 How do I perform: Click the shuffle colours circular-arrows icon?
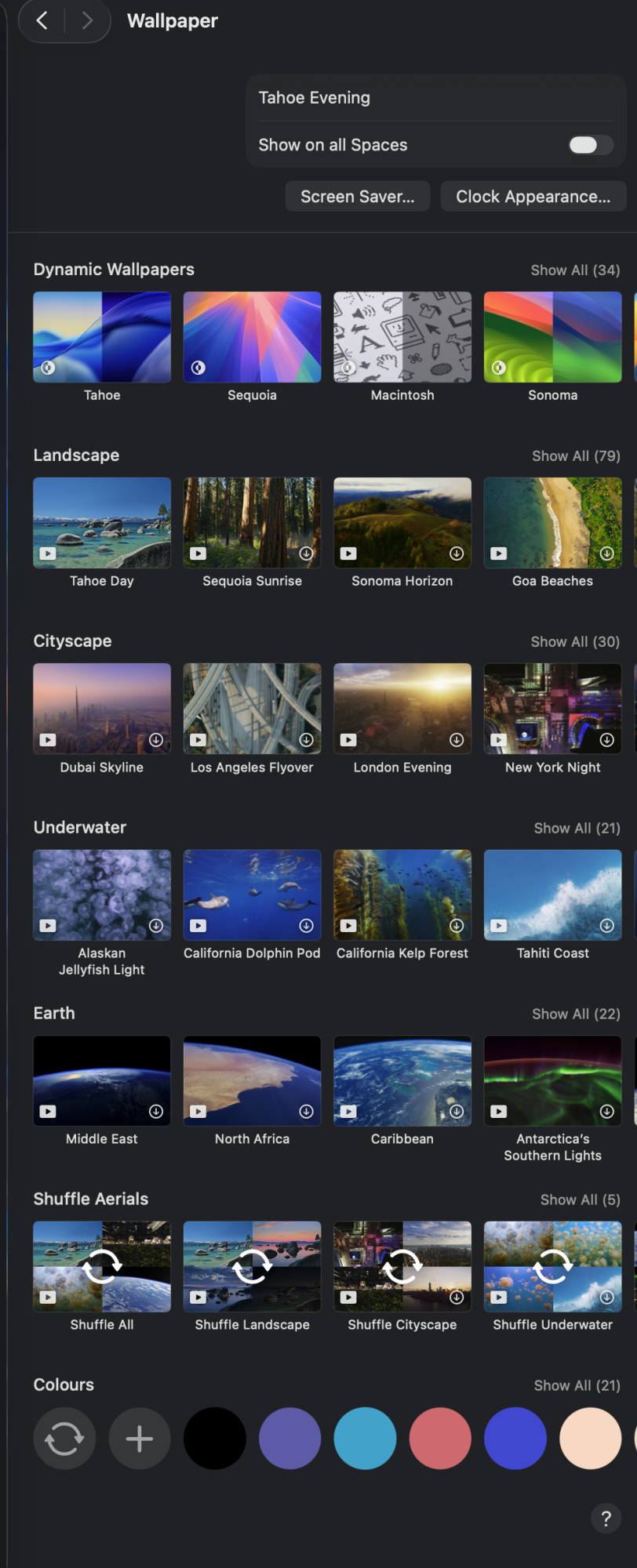coord(64,1439)
